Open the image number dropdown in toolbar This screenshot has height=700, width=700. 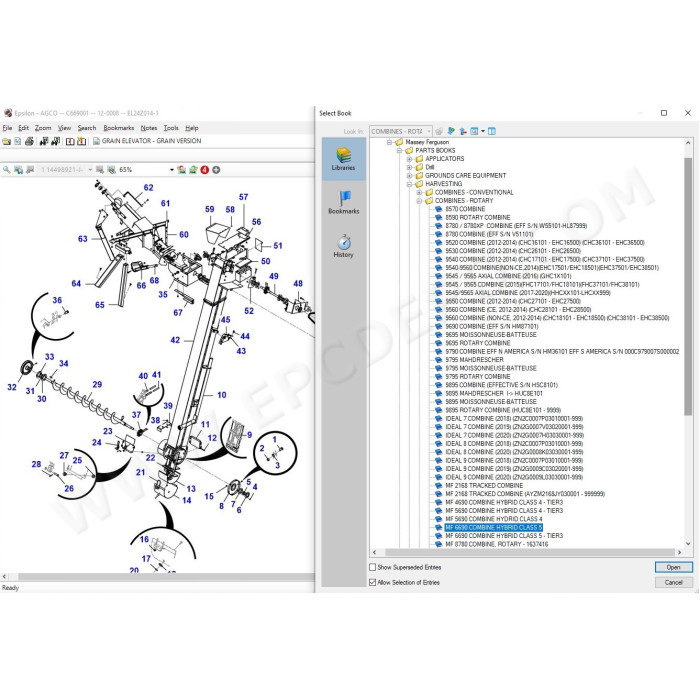click(x=90, y=170)
